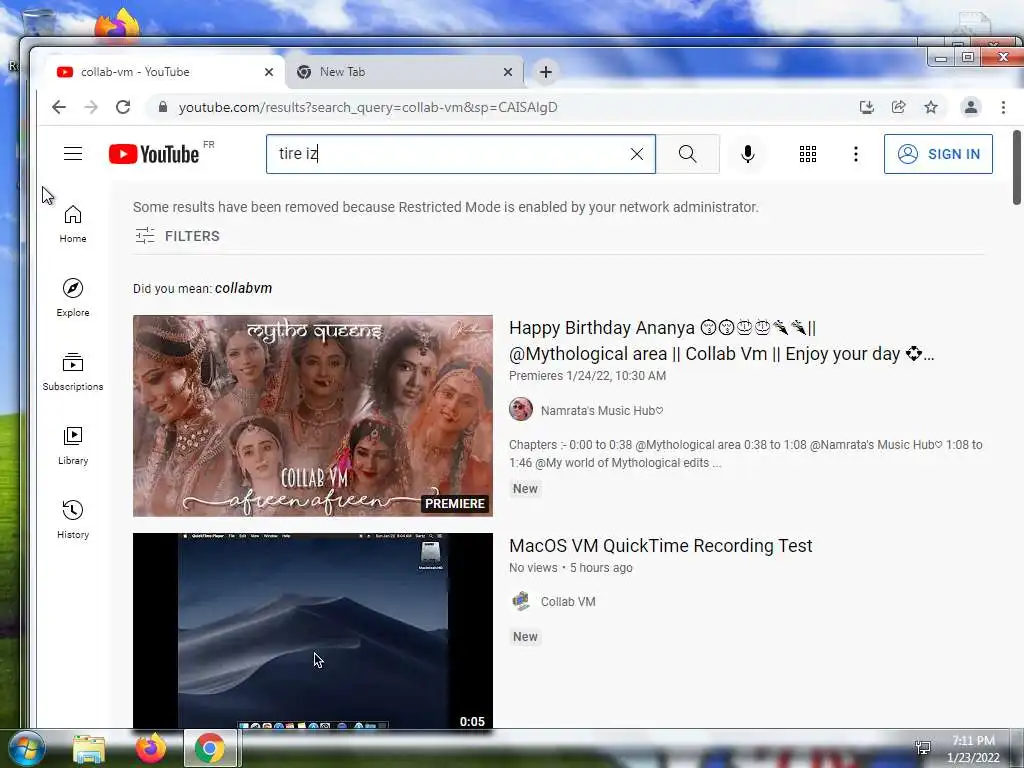Open the YouTube apps grid
The image size is (1024, 768).
(x=808, y=153)
